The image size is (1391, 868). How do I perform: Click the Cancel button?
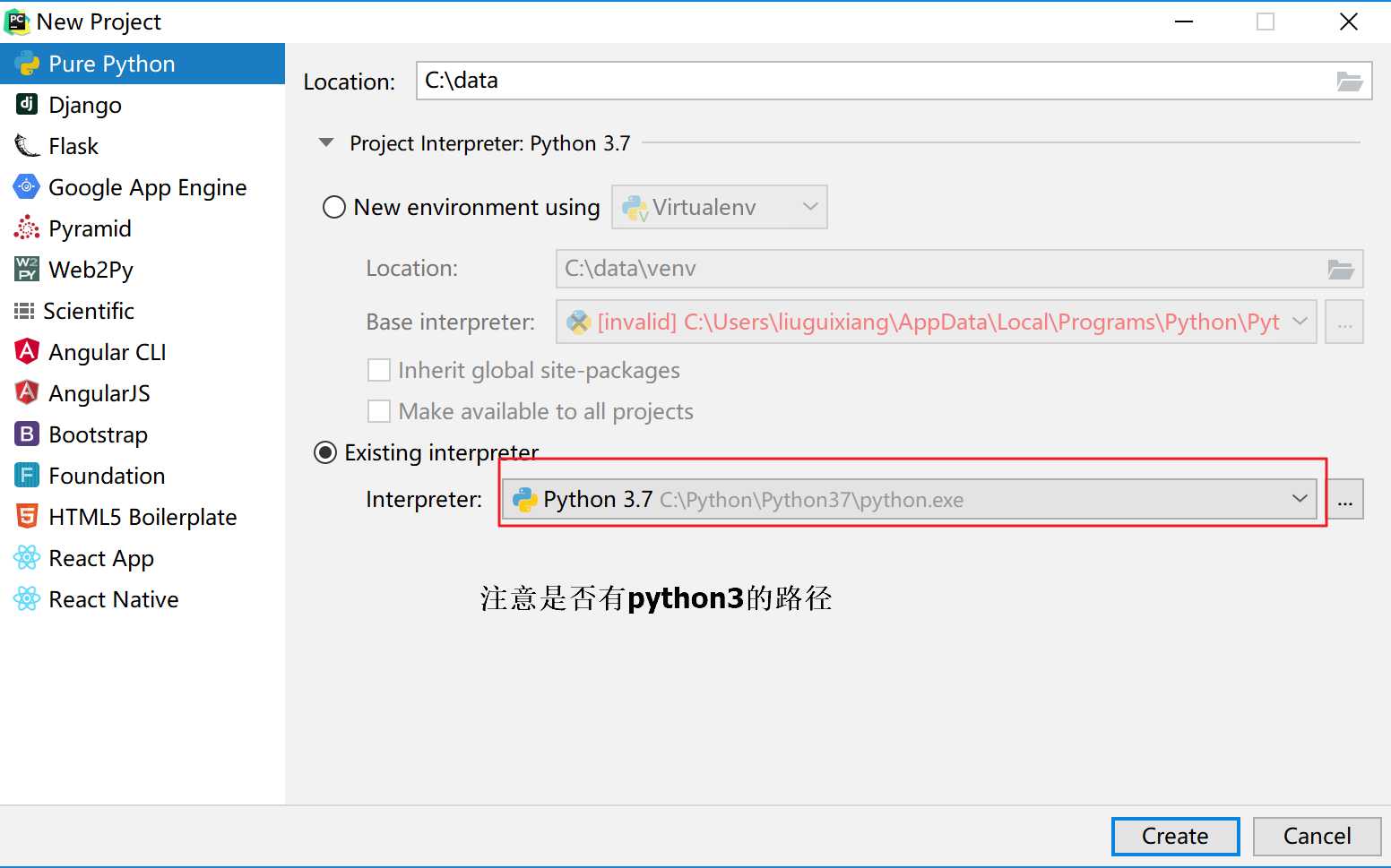1317,836
